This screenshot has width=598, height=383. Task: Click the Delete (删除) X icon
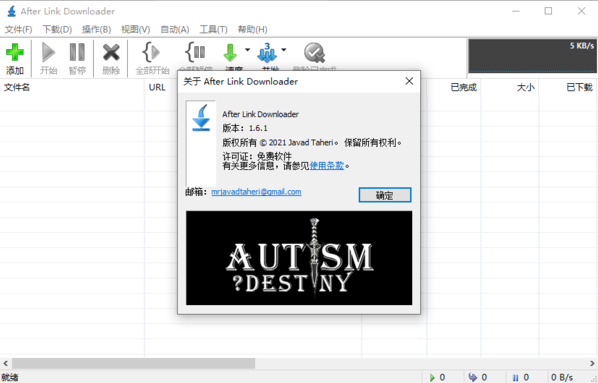click(x=111, y=52)
